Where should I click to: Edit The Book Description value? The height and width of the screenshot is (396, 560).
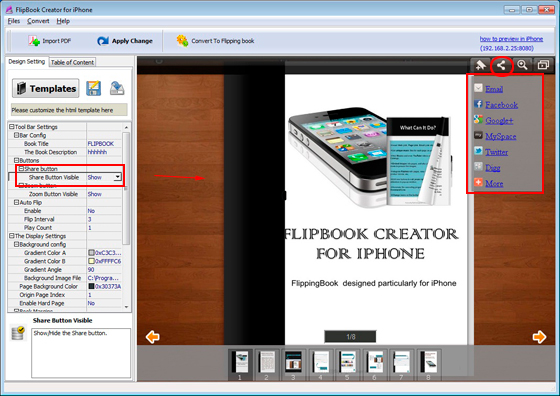pyautogui.click(x=97, y=152)
